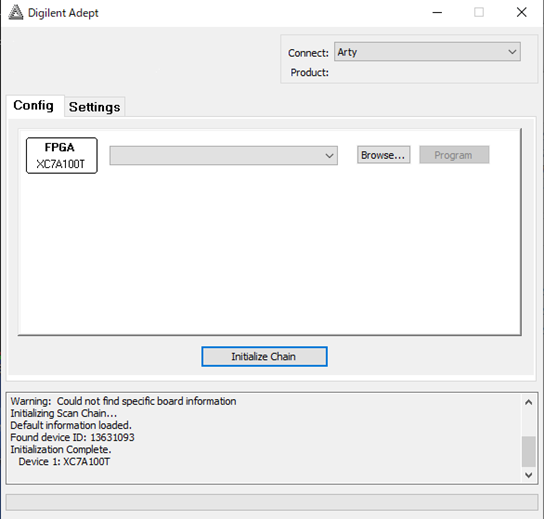Screen dimensions: 544x519
Task: Click the disabled Program button
Action: [x=454, y=155]
